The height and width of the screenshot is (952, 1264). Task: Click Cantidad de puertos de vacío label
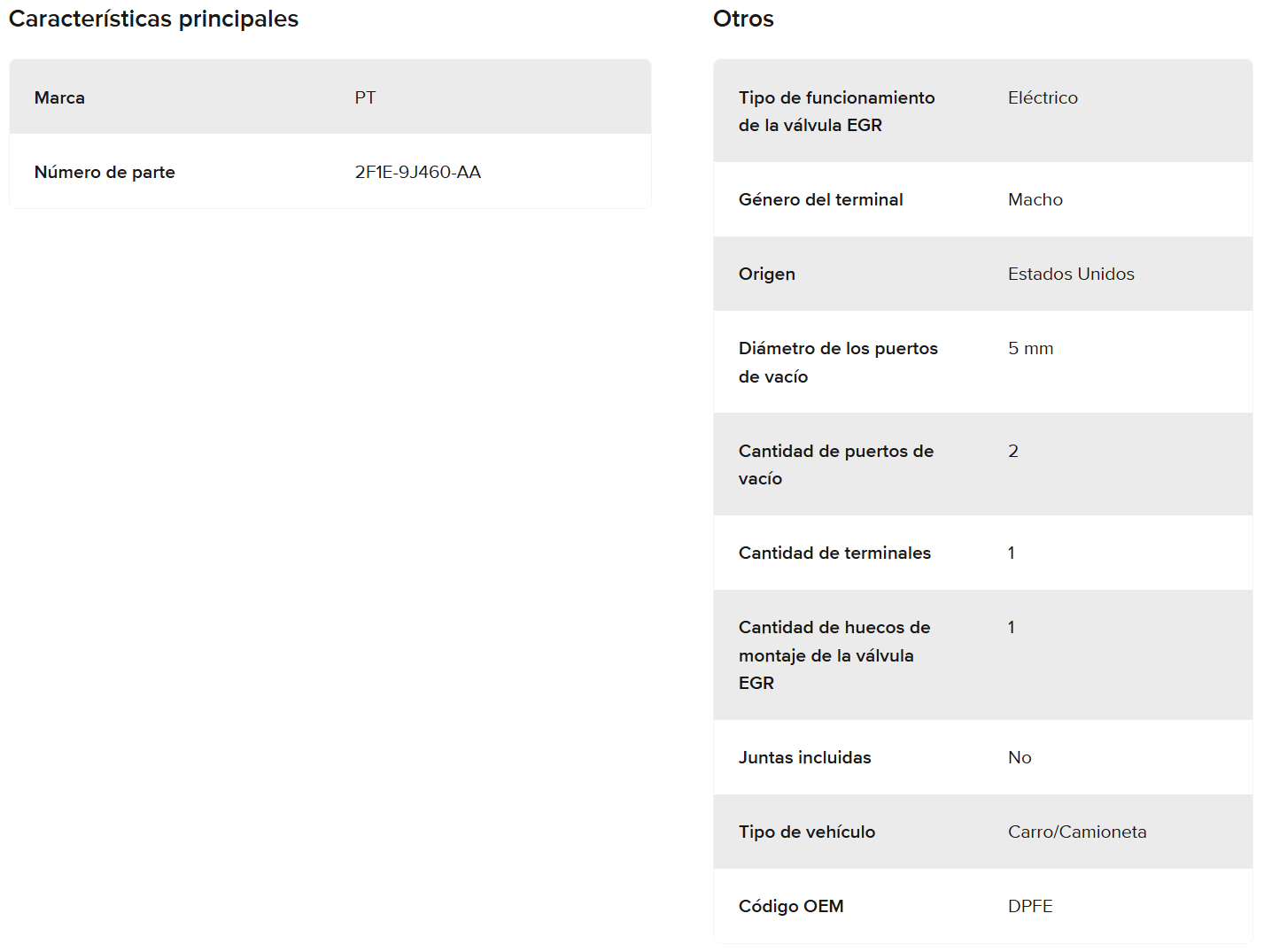(x=835, y=464)
